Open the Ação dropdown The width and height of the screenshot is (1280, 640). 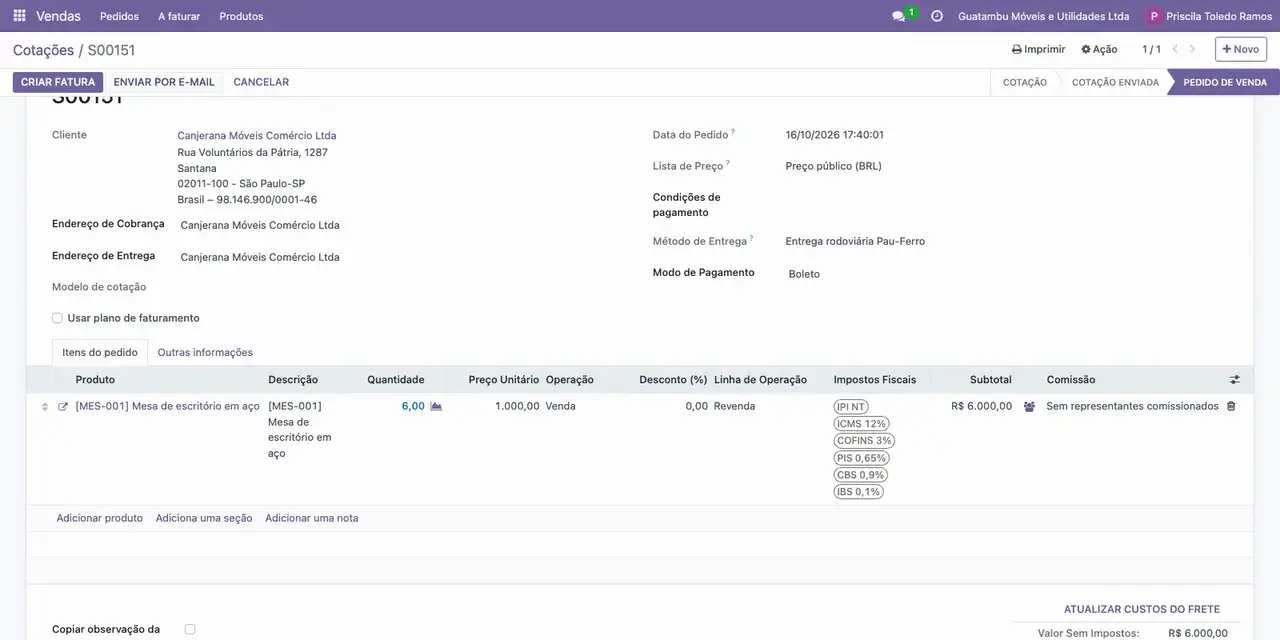1099,49
